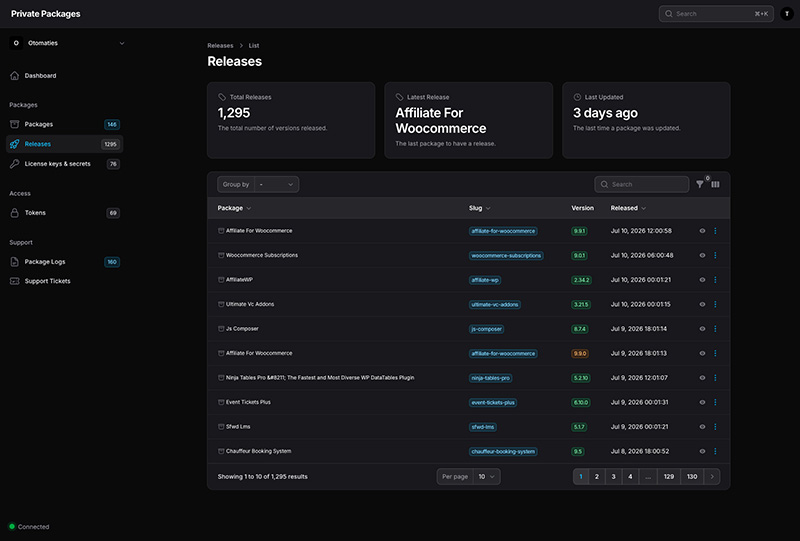View the Affiliate For Woocommerce 9.9.0 eye icon
800x541 pixels.
pos(702,353)
